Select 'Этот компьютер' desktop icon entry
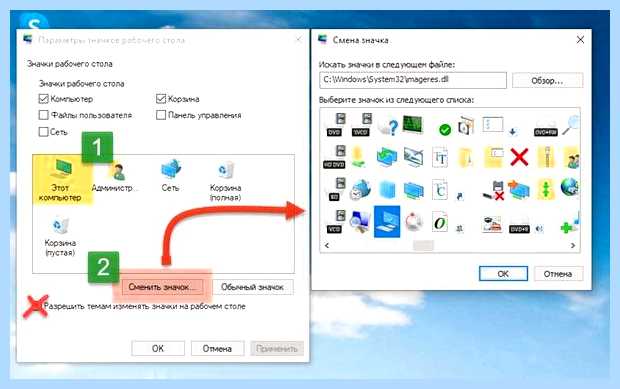This screenshot has height=389, width=620. click(60, 180)
